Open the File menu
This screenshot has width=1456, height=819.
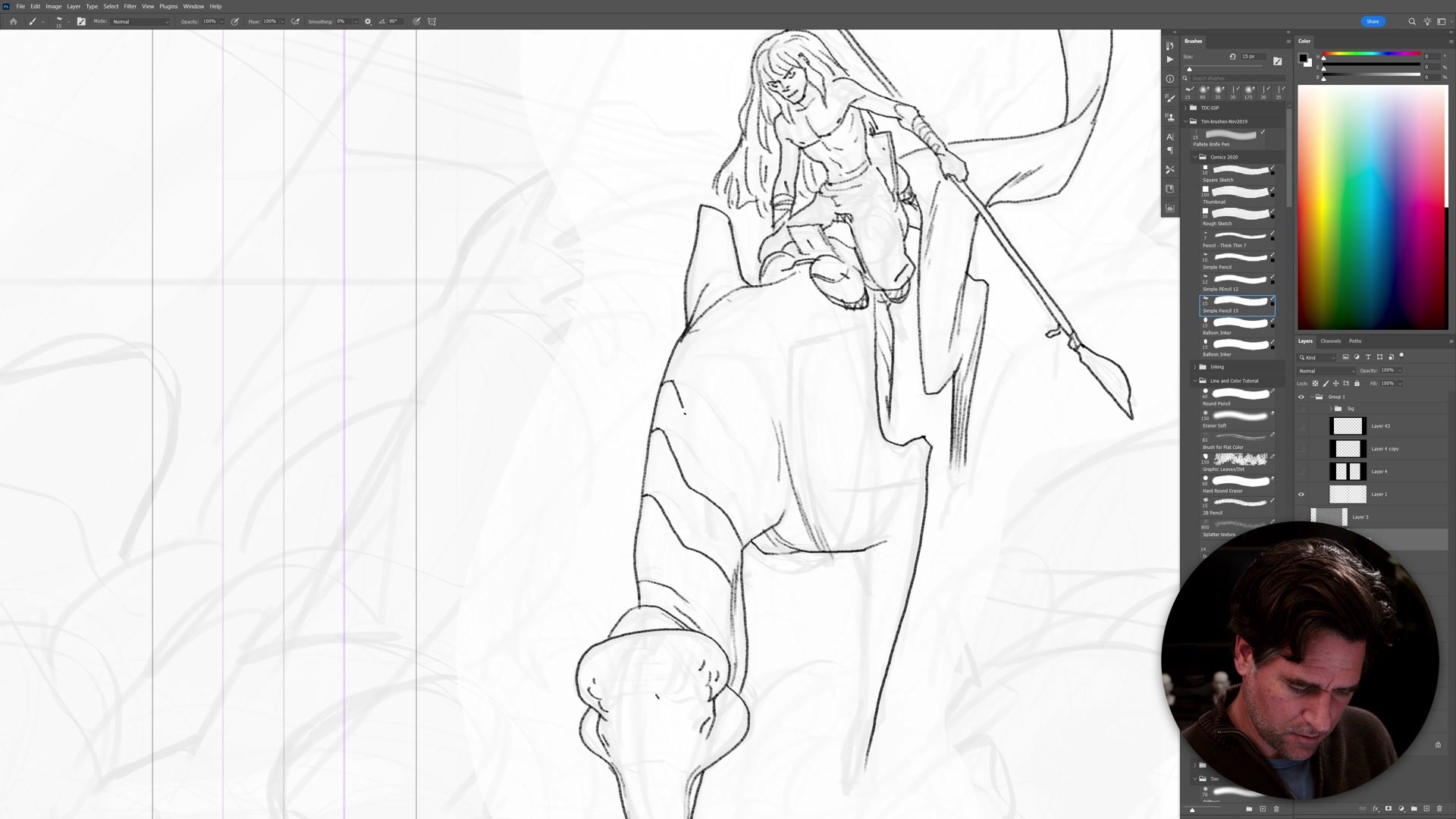point(20,6)
